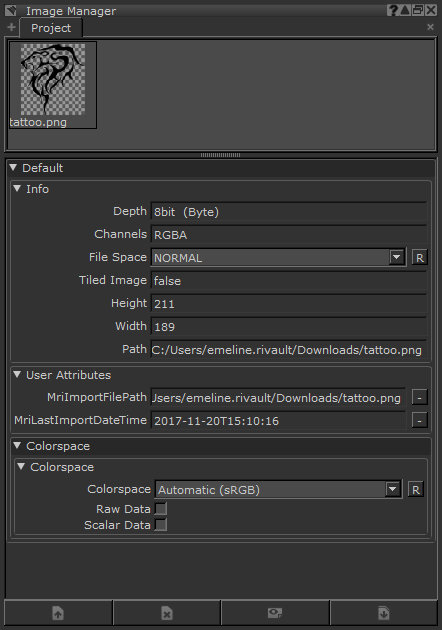
Task: Enable the Raw Data checkbox
Action: [161, 509]
